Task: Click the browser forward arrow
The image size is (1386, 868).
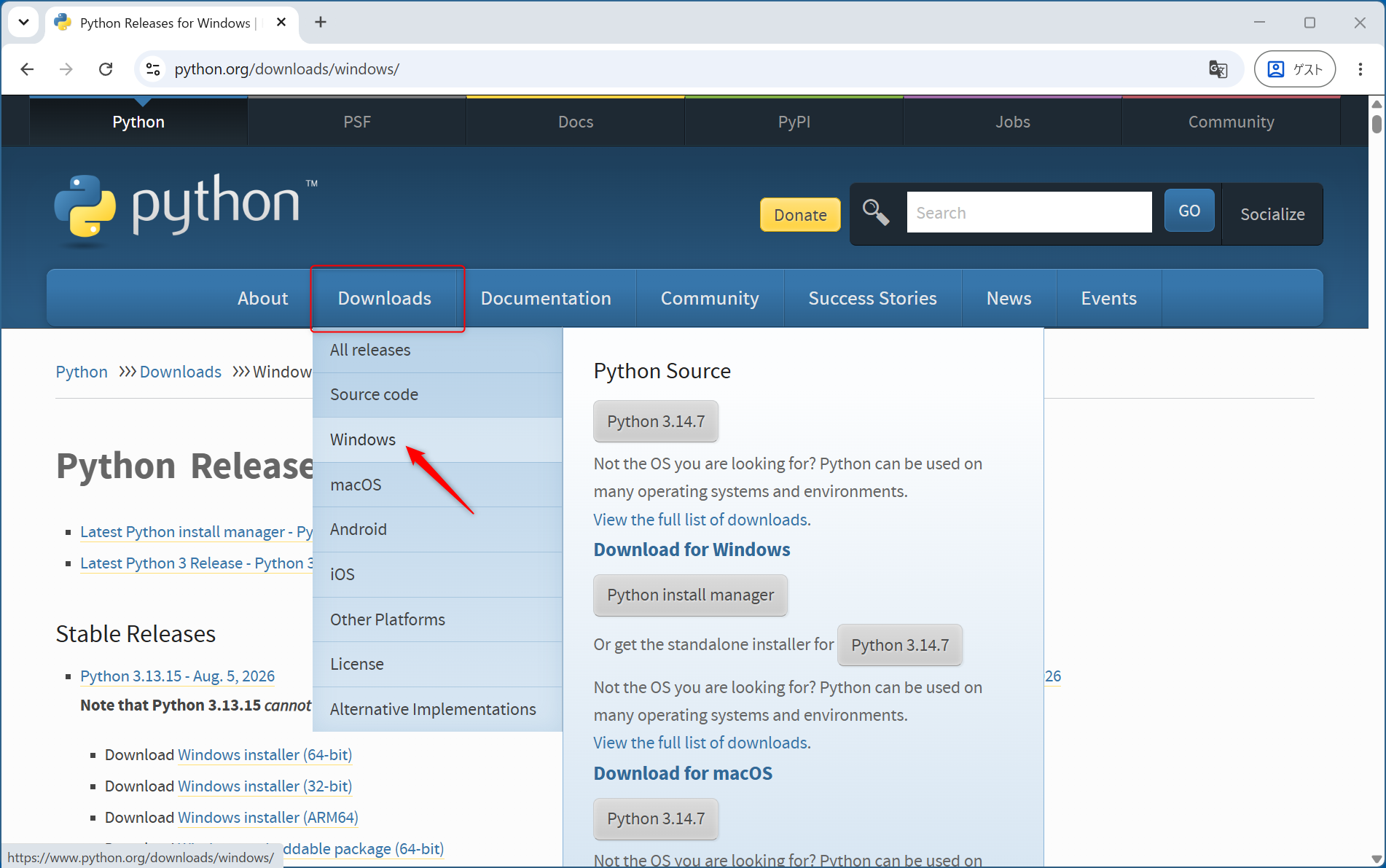Action: (66, 69)
